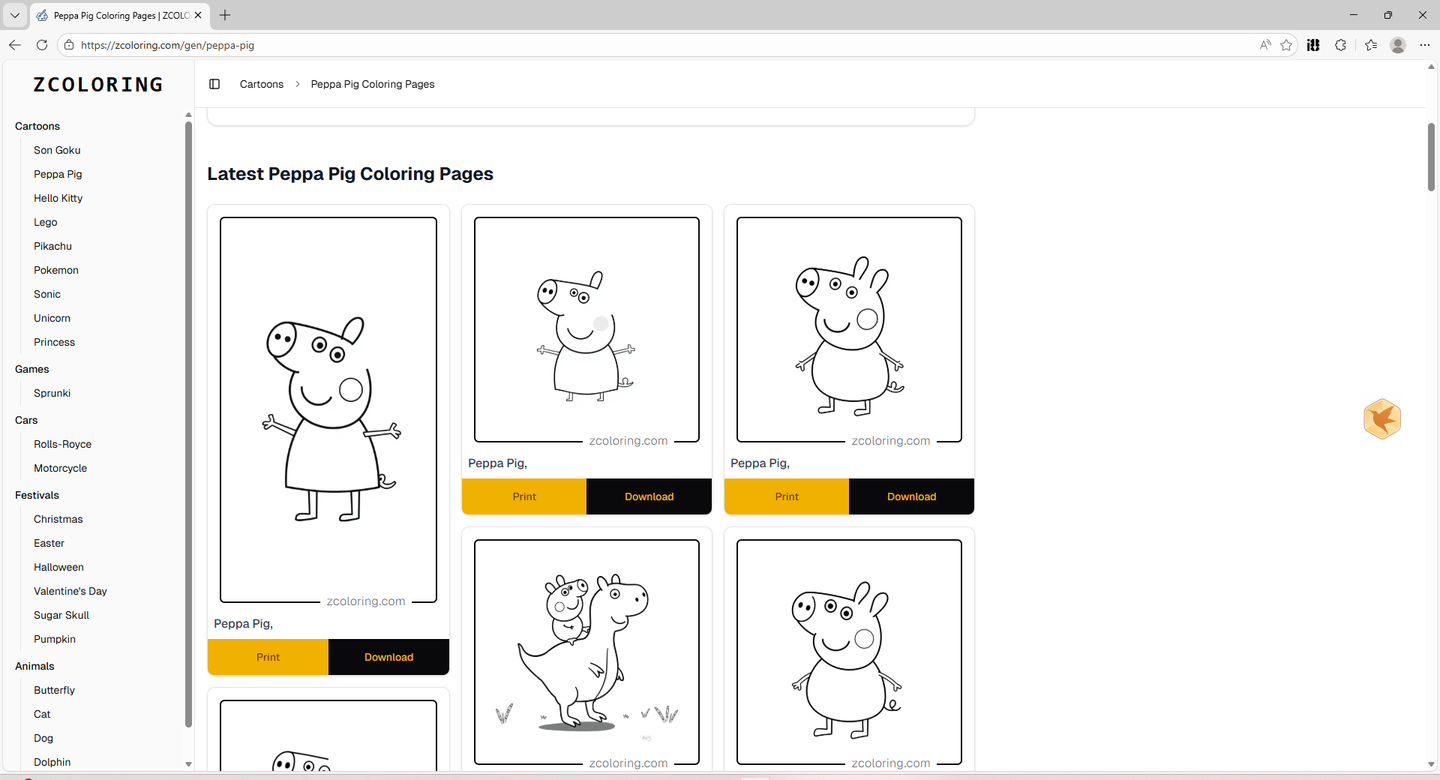Select Sprunki under Games
Image resolution: width=1440 pixels, height=780 pixels.
point(52,393)
